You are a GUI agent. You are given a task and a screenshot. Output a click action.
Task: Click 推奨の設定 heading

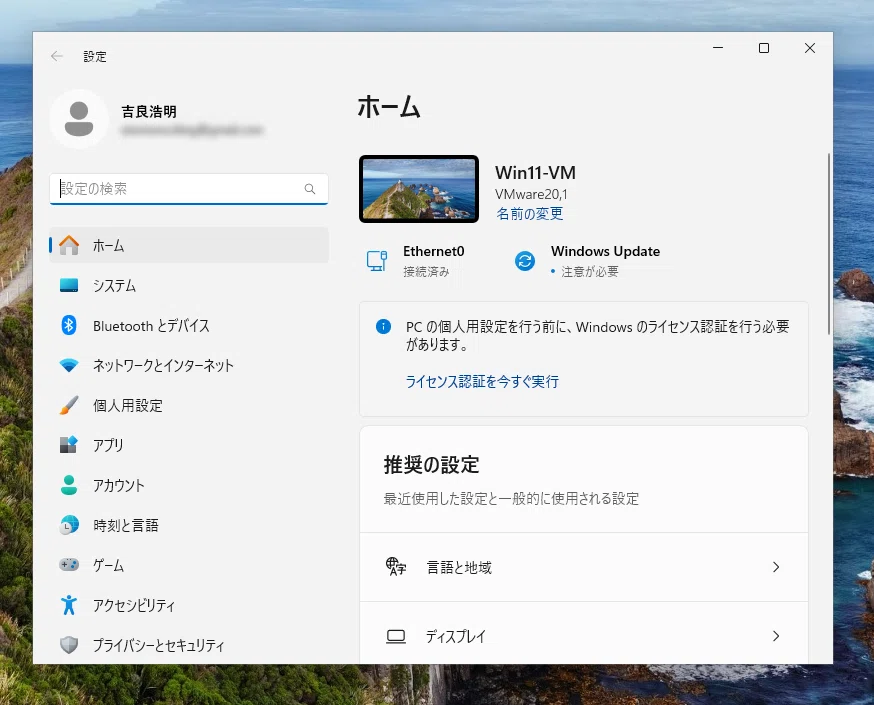pyautogui.click(x=431, y=465)
